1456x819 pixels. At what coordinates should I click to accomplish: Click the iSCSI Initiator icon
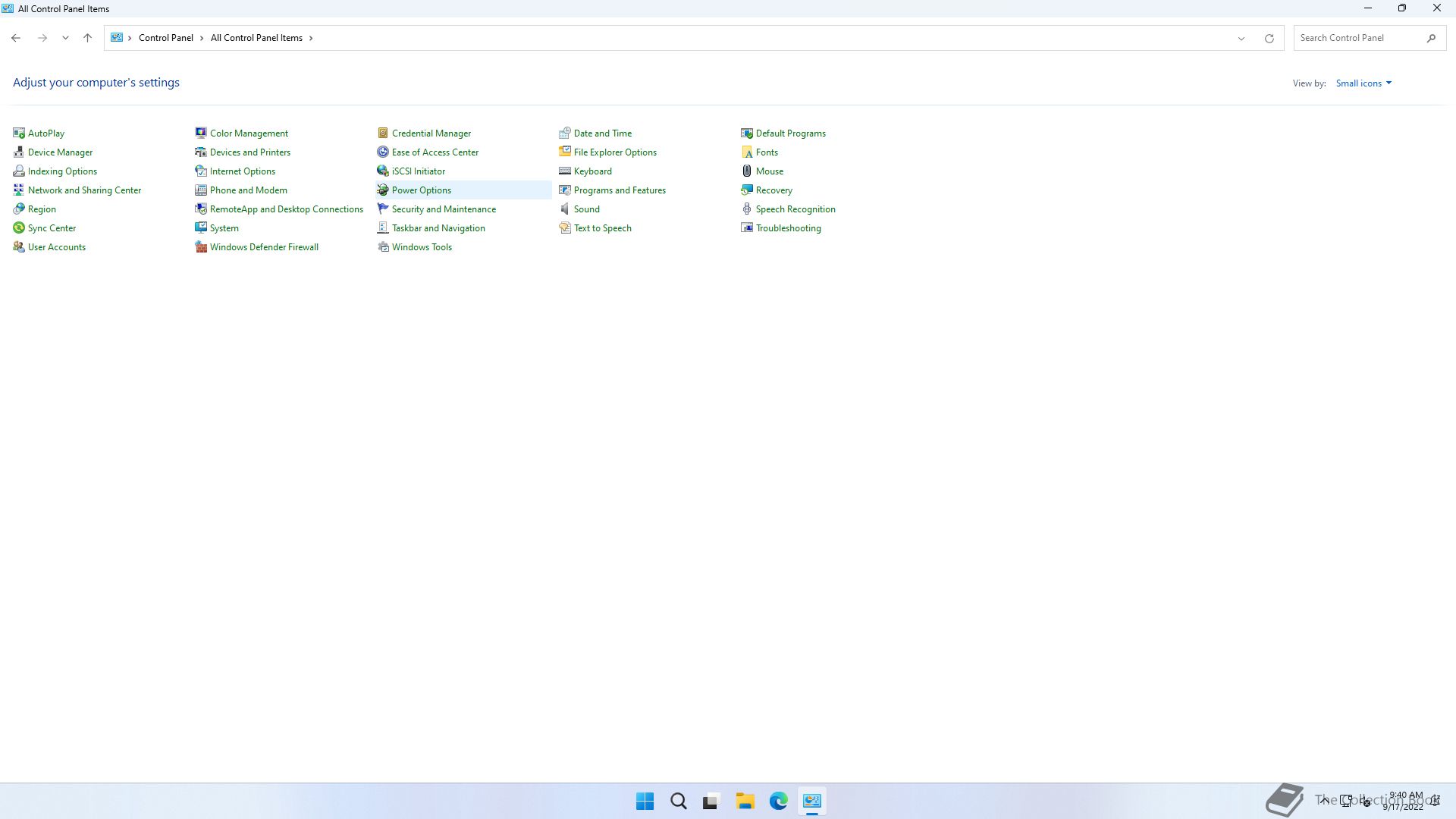(x=383, y=171)
